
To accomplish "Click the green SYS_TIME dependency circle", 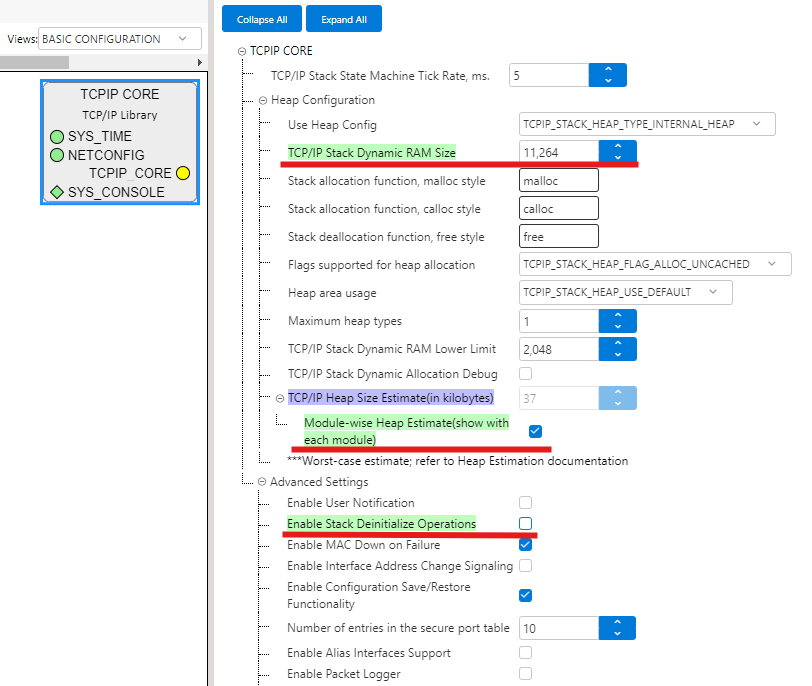I will pos(57,136).
